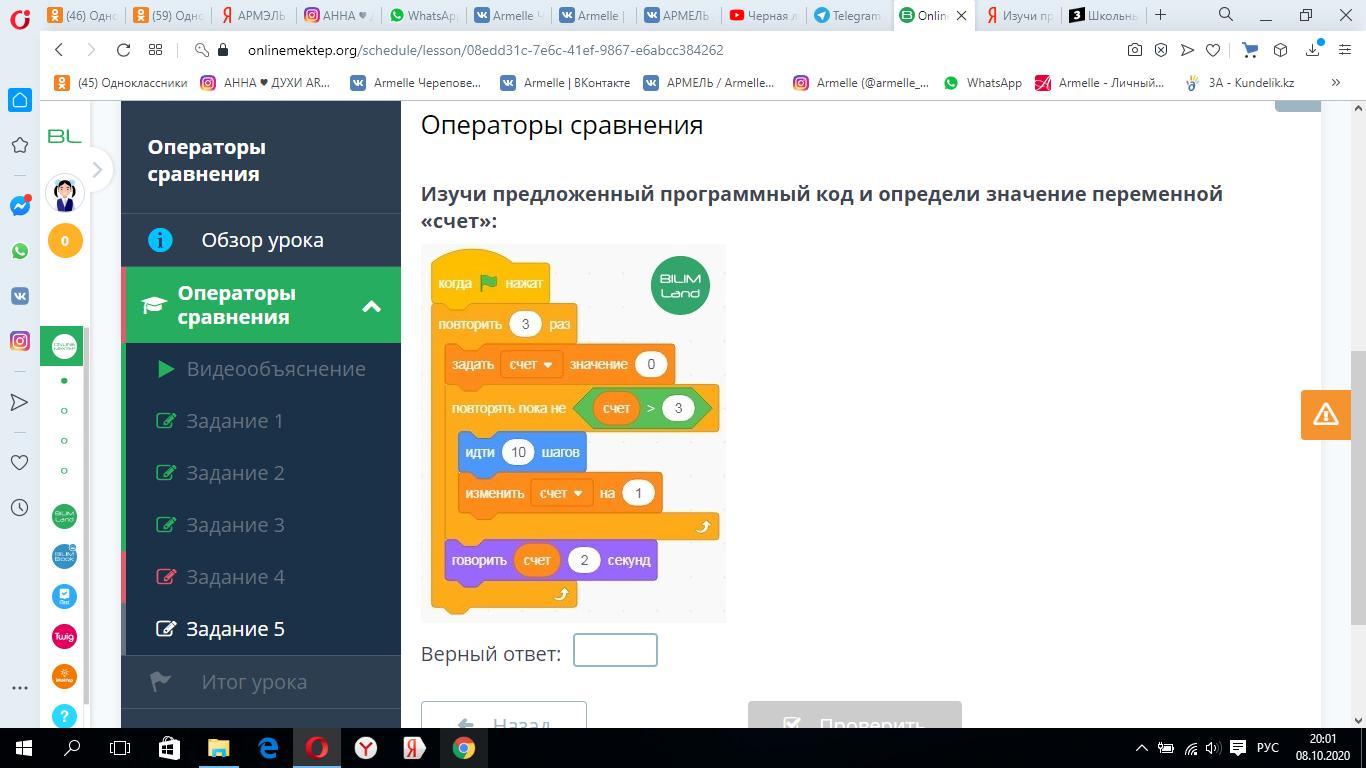Expand the left sidebar panel arrow
This screenshot has width=1366, height=768.
[97, 170]
